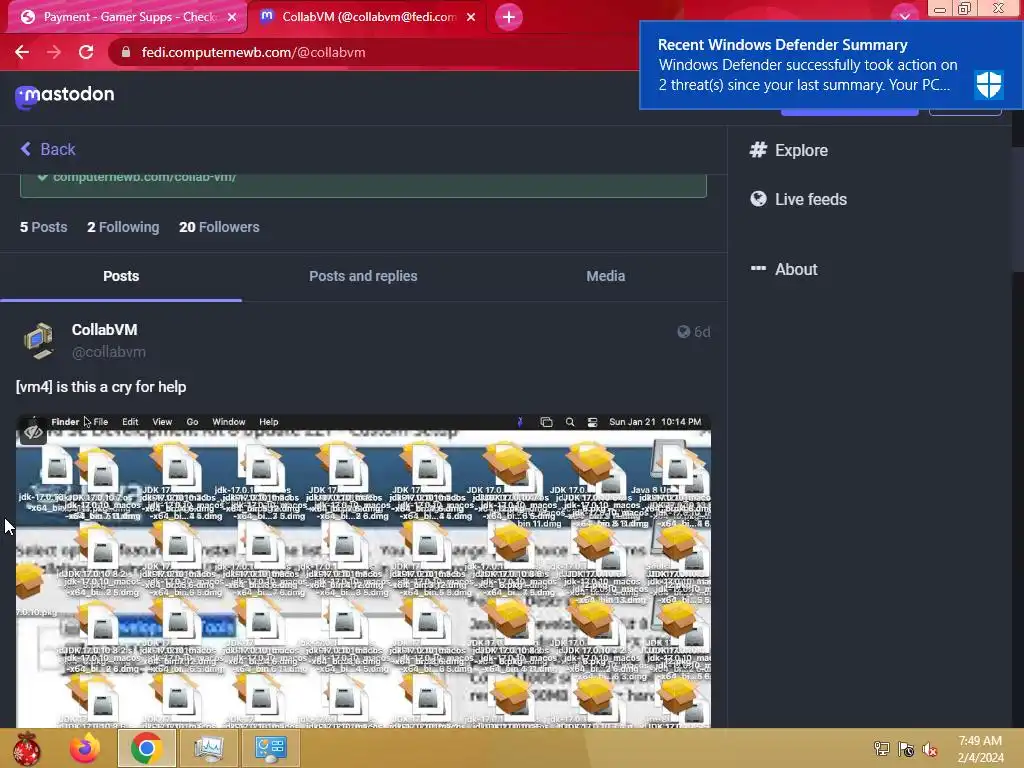Viewport: 1024px width, 768px height.
Task: Open Firefox from the taskbar
Action: [86, 748]
